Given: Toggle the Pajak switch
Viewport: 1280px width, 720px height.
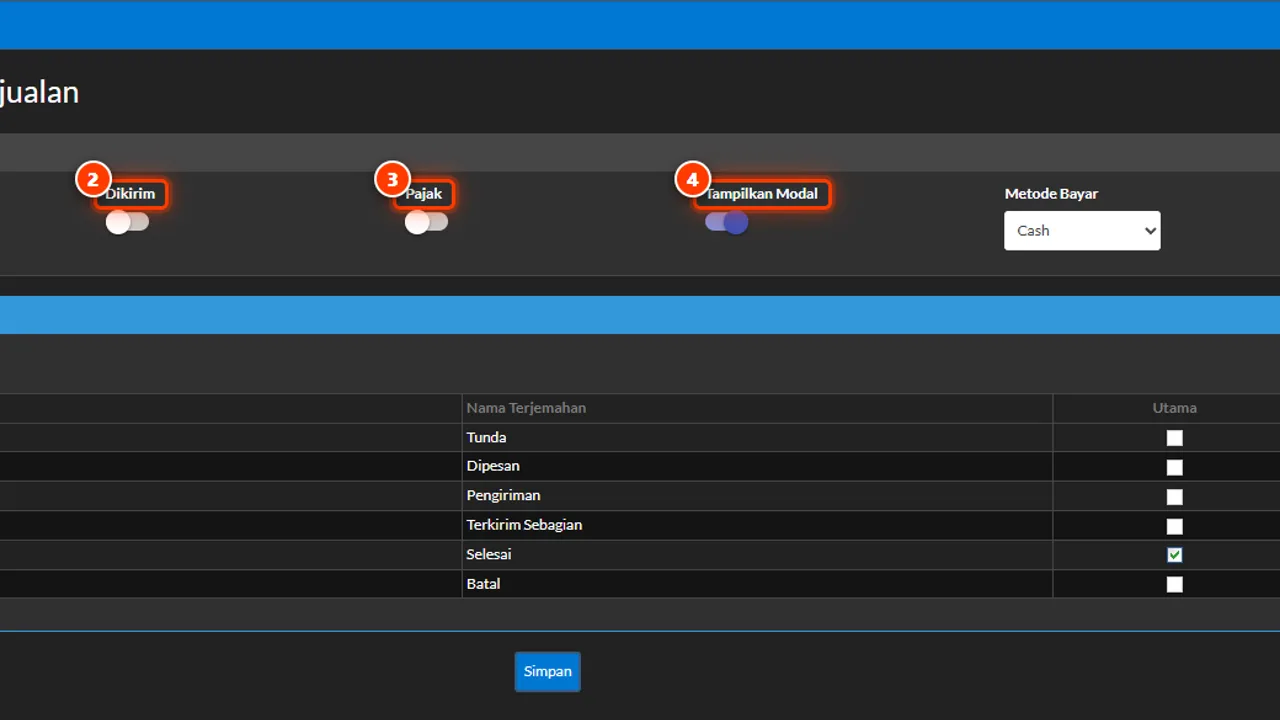Looking at the screenshot, I should click(427, 222).
